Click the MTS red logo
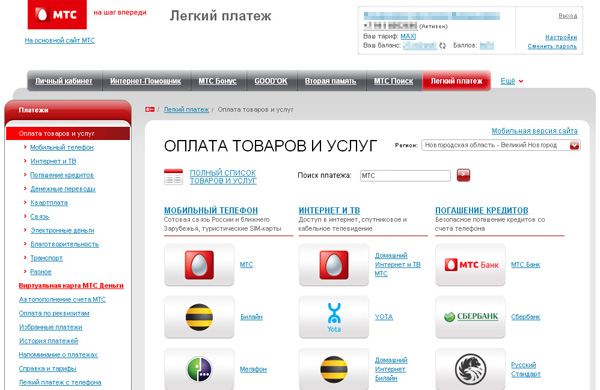This screenshot has width=600, height=390. (57, 14)
